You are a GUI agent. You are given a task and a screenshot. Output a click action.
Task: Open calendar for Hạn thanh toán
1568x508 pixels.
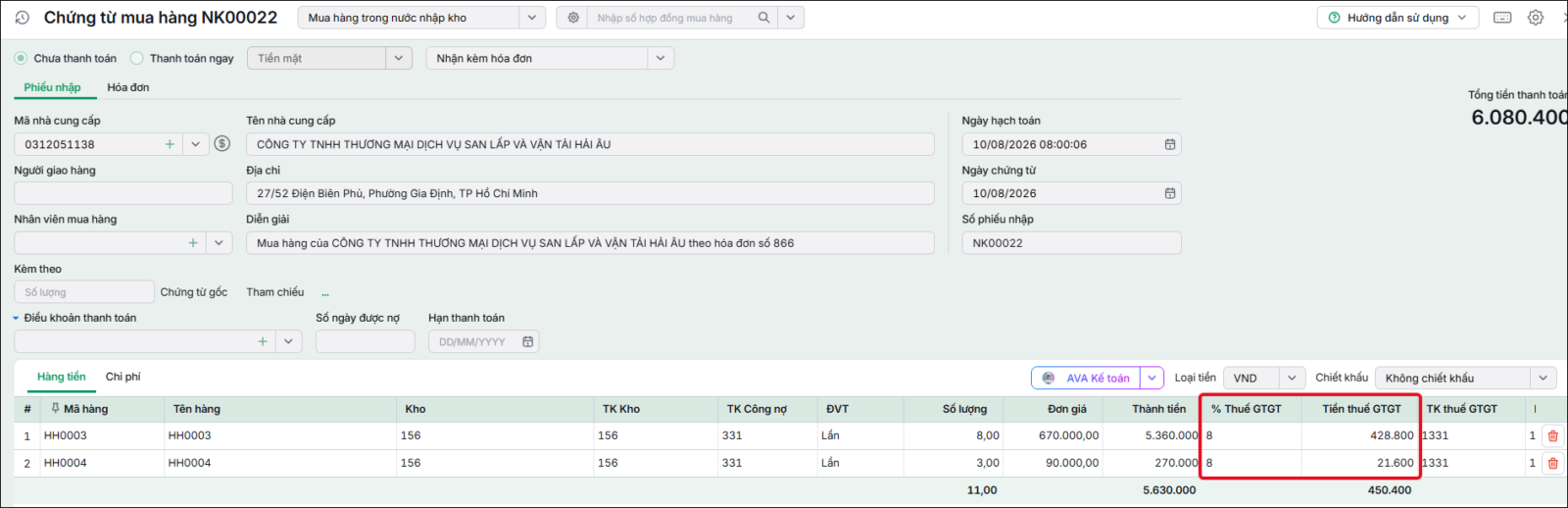click(x=528, y=341)
